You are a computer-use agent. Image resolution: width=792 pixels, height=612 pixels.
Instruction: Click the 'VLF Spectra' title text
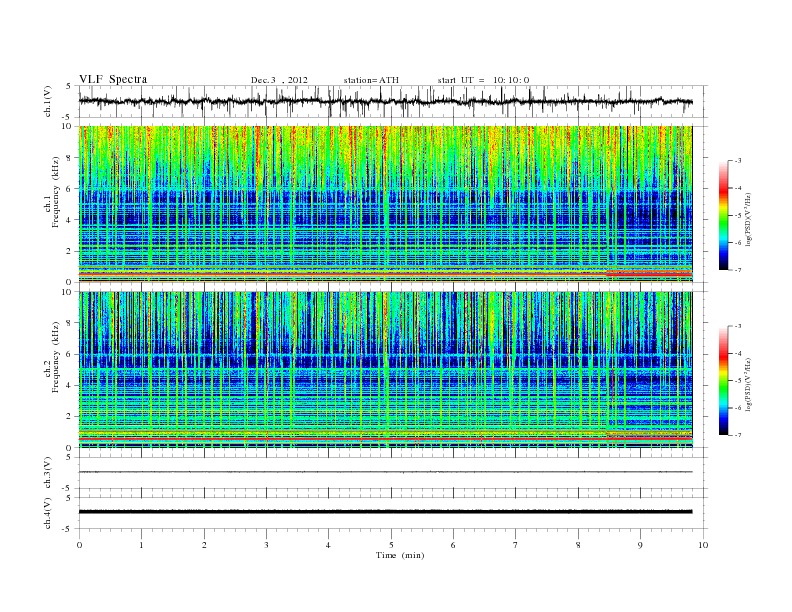[113, 79]
